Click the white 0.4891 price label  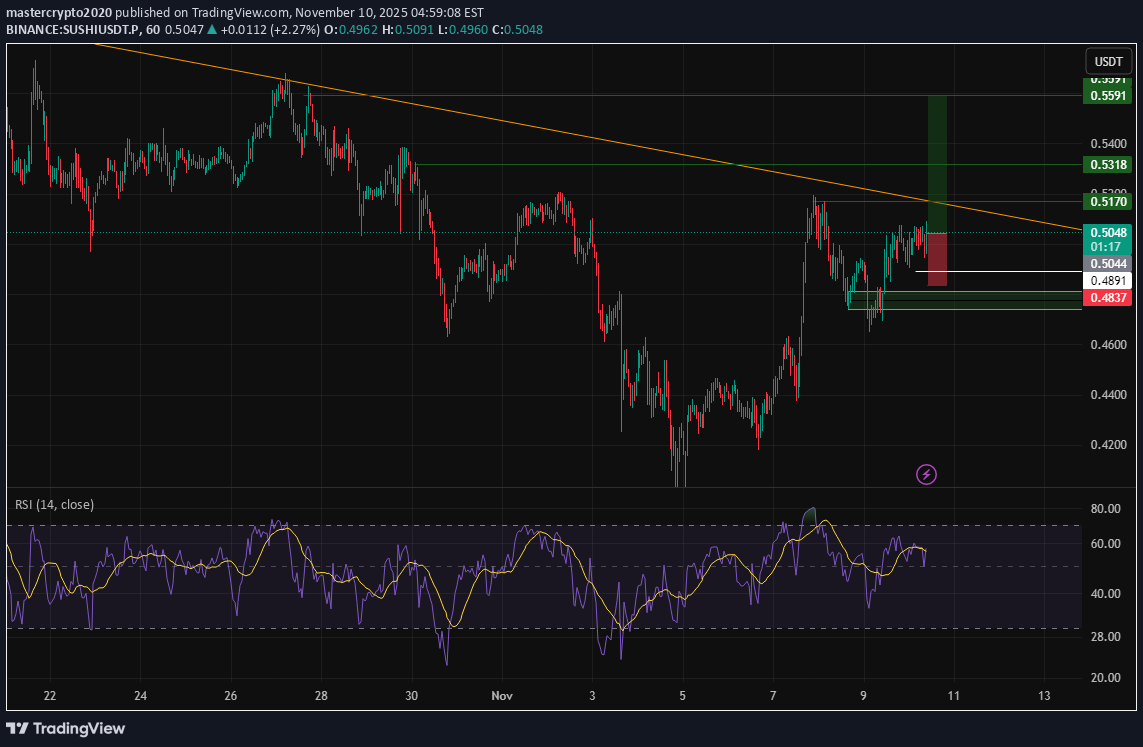tap(1108, 281)
